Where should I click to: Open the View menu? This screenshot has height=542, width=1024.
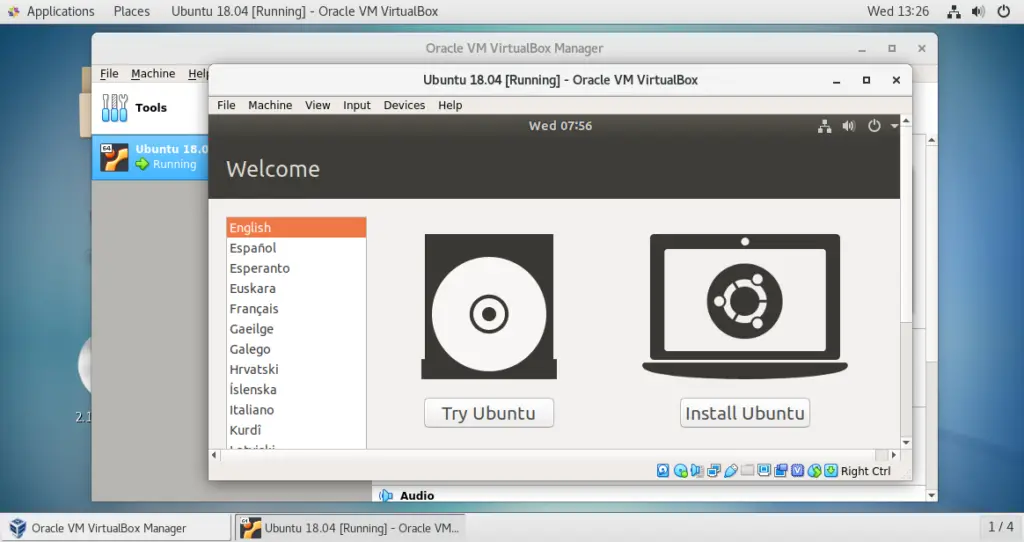(x=317, y=105)
